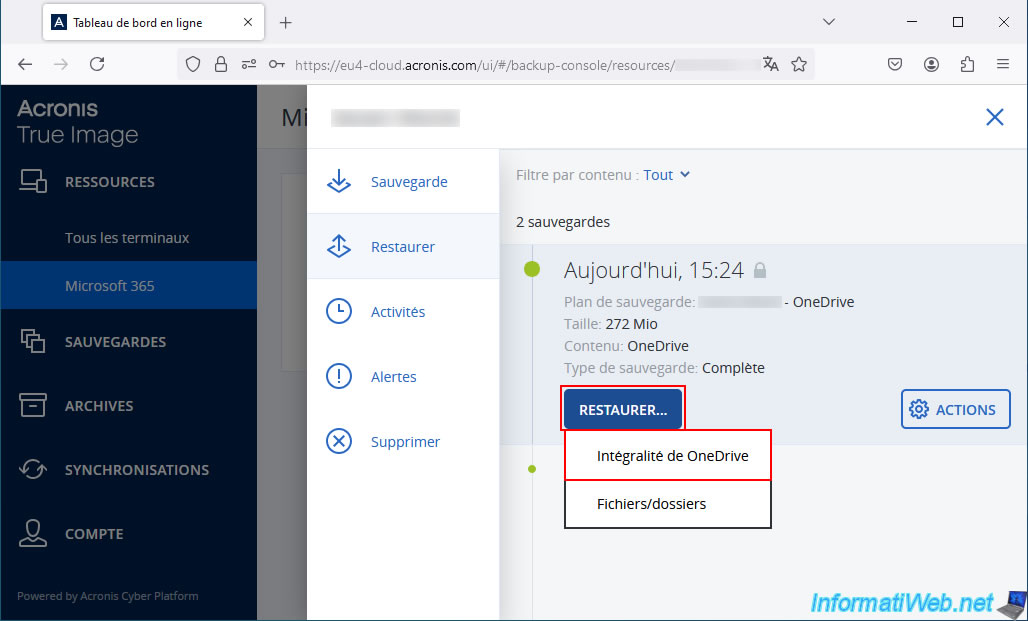Choose 'Fichiers/dossiers' from the menu
The height and width of the screenshot is (621, 1028).
point(667,504)
